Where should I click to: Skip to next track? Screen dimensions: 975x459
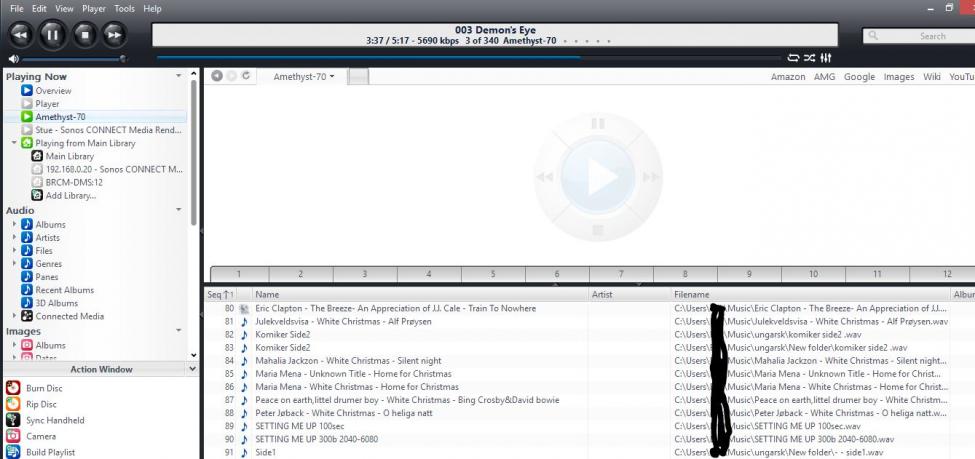pyautogui.click(x=114, y=35)
